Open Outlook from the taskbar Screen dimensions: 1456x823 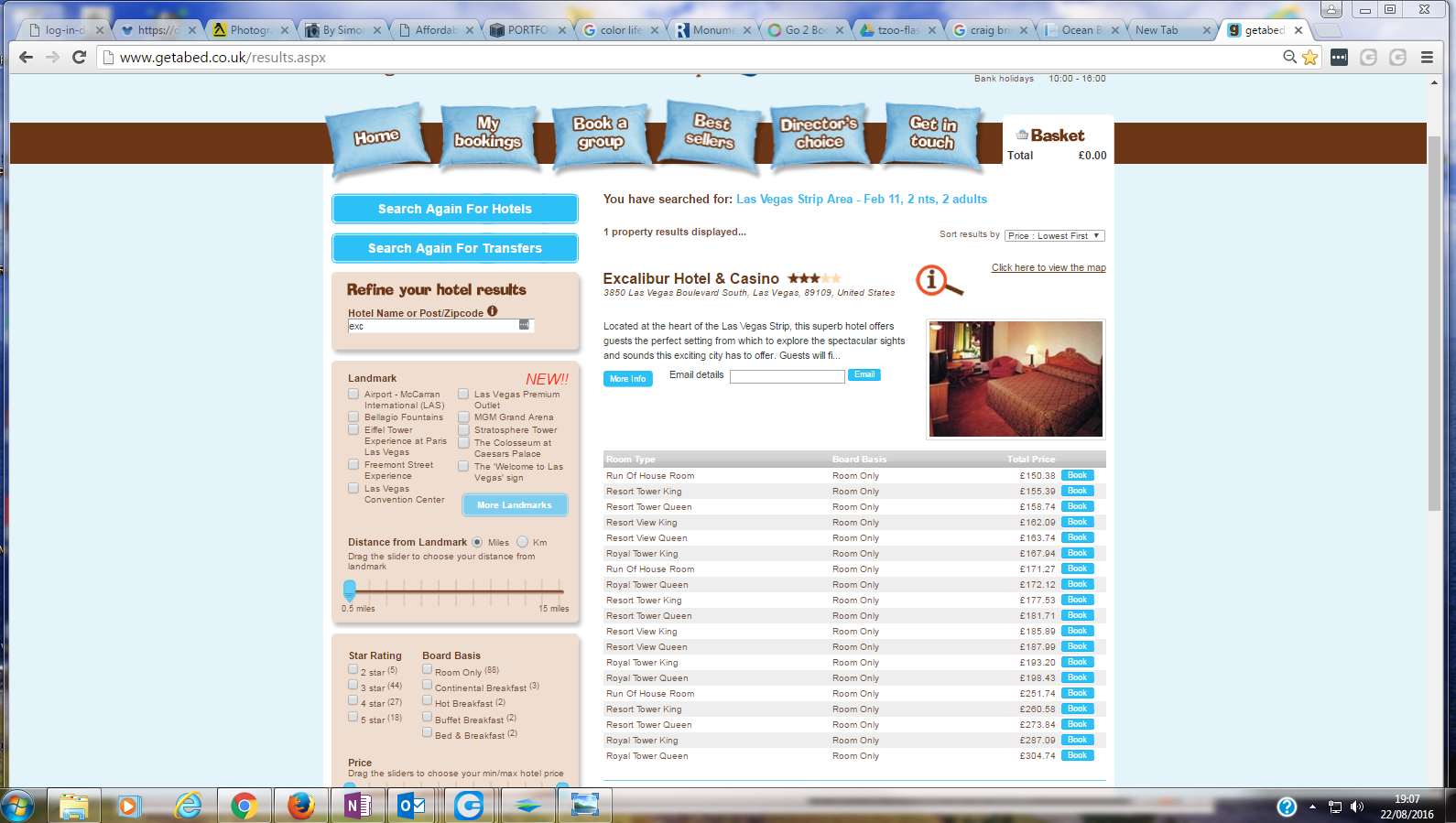(x=412, y=806)
